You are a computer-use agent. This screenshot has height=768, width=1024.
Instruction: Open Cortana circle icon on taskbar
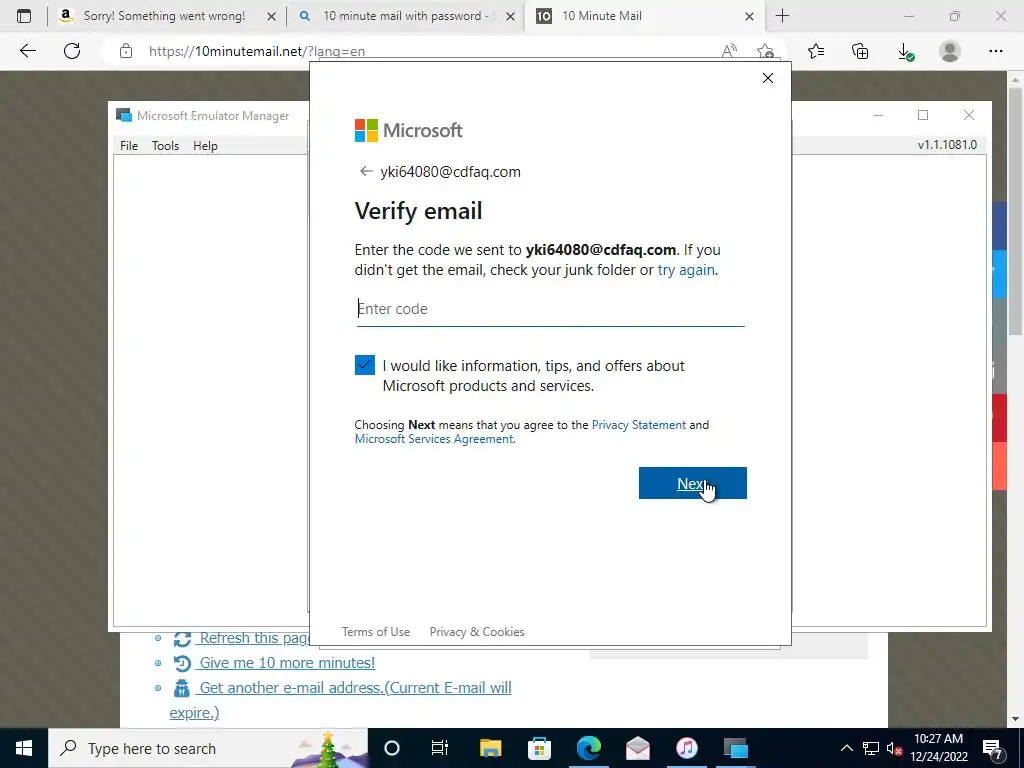[x=391, y=748]
